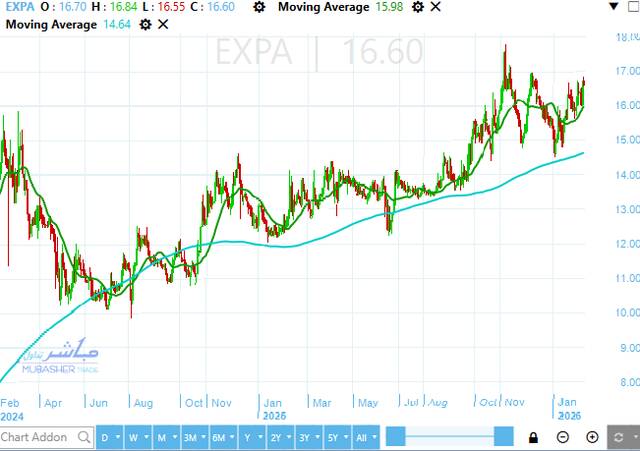
Task: Remove the Moving Average 14.64 indicator
Action: click(169, 24)
